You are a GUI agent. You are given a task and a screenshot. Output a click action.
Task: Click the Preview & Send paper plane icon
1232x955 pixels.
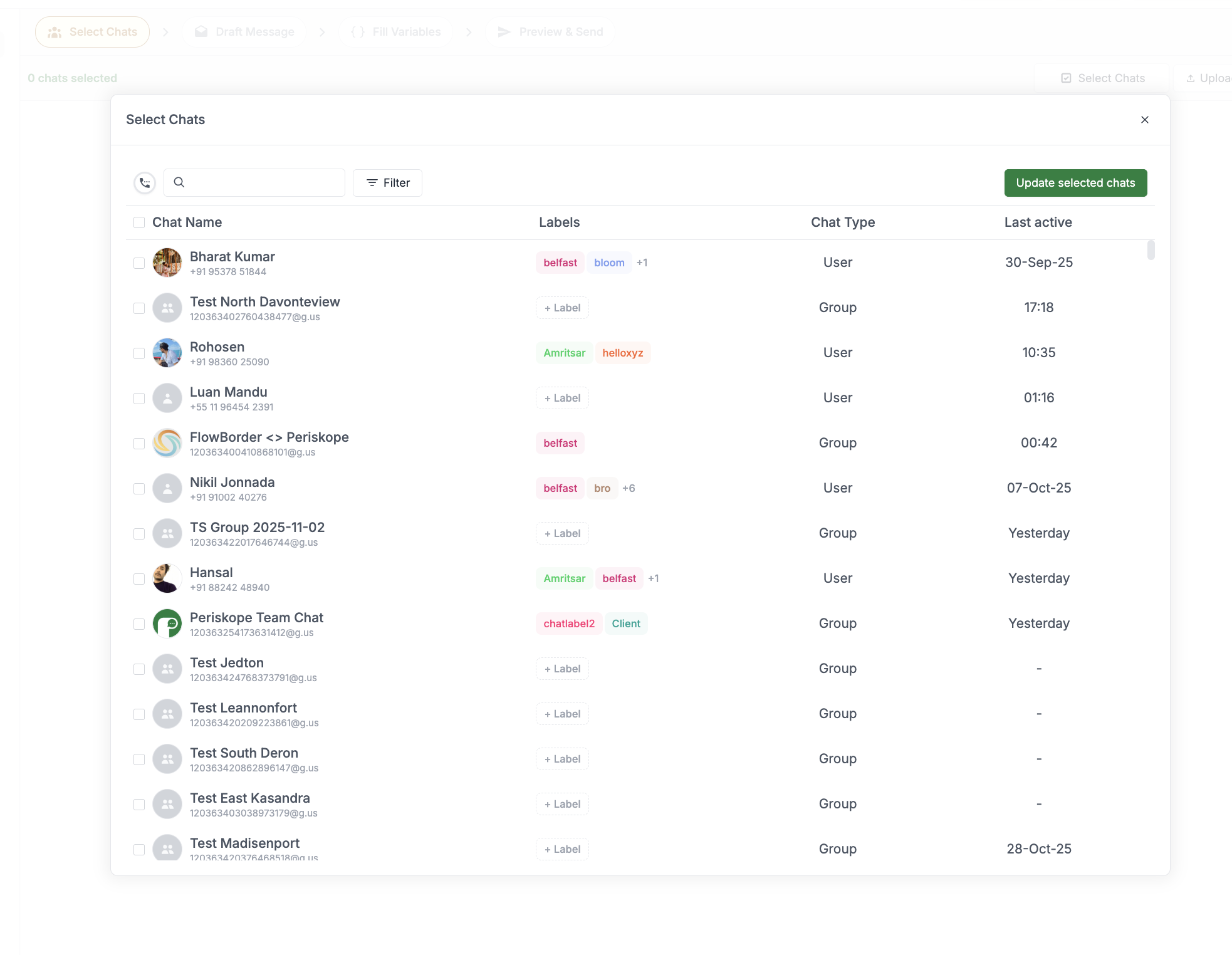coord(504,31)
